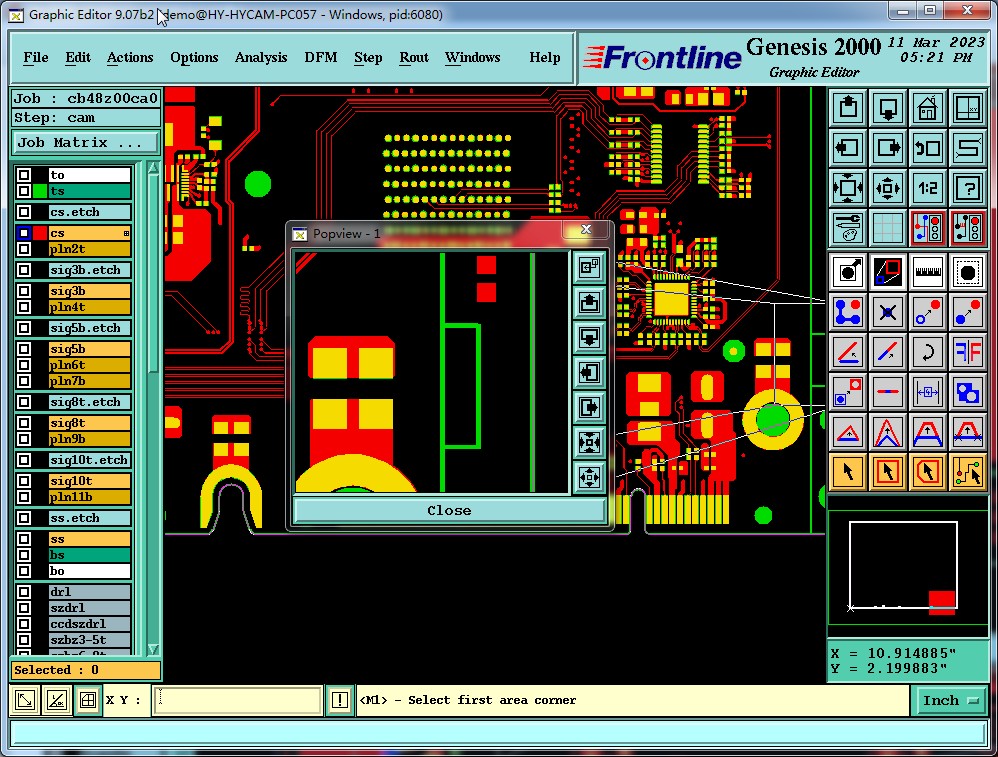
Task: Toggle the checkbox for layer sig3b
Action: [24, 291]
